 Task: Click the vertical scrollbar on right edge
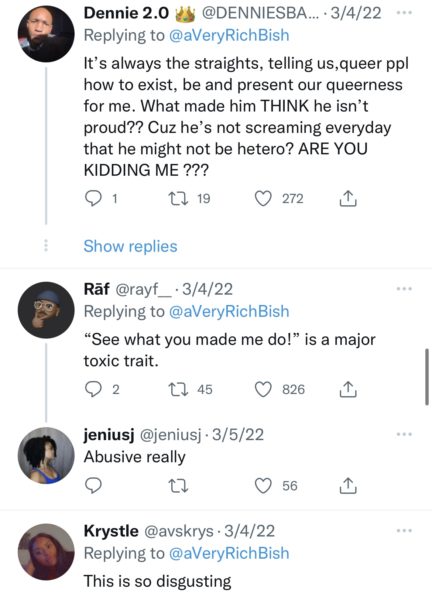[427, 377]
